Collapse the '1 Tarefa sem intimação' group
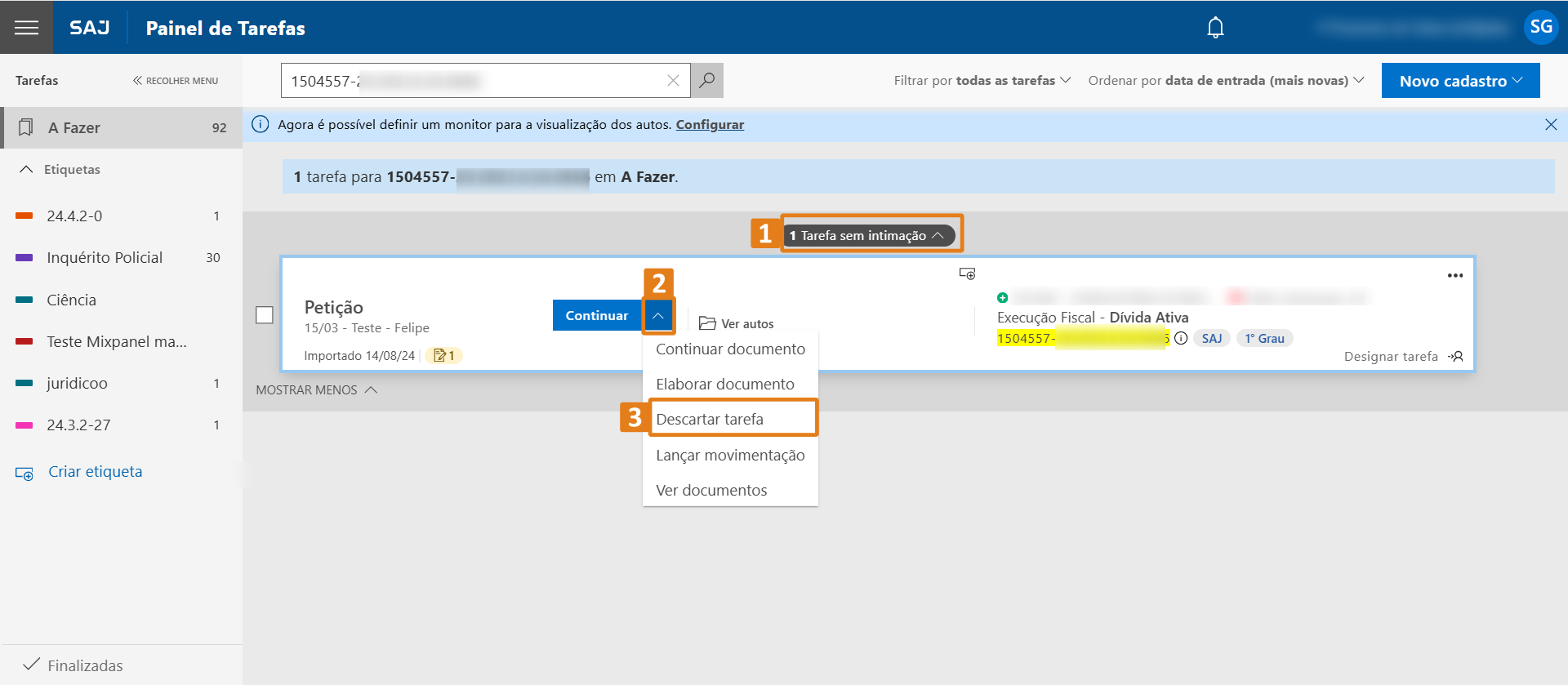This screenshot has height=685, width=1568. click(869, 236)
